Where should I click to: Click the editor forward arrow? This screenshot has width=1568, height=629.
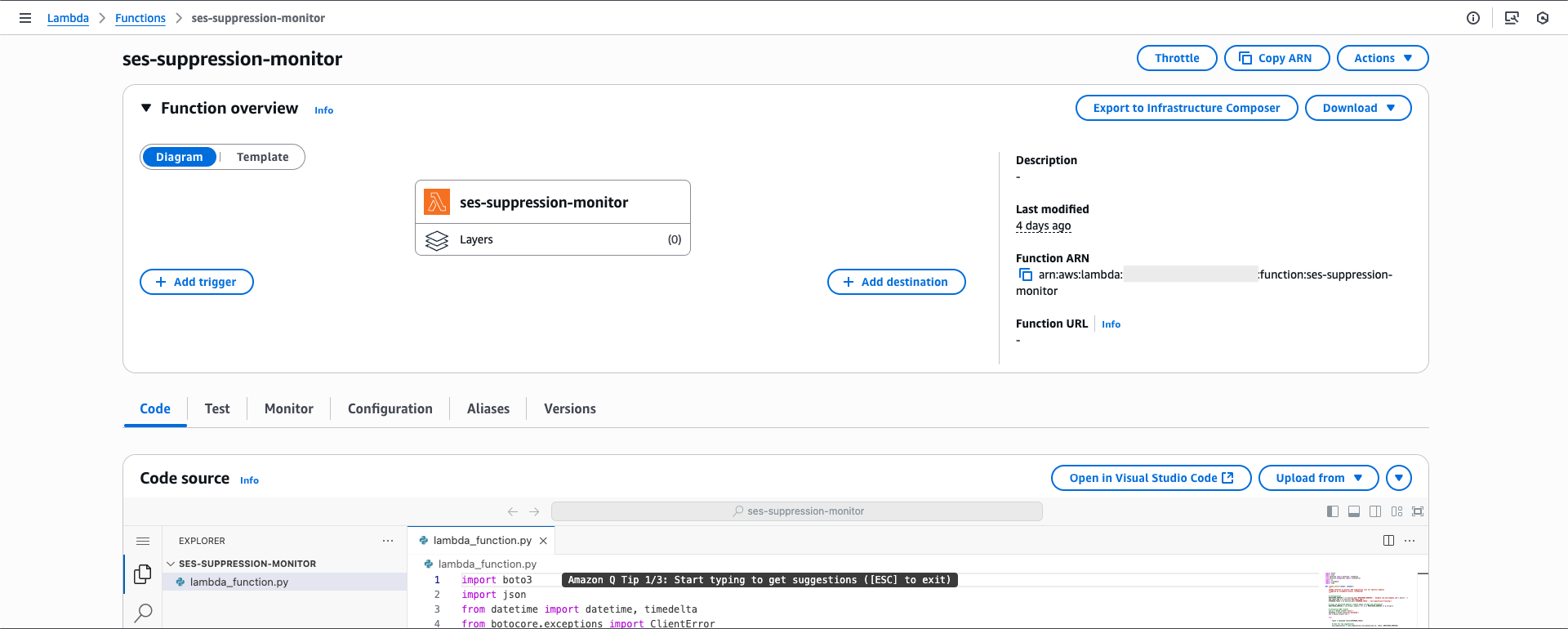pyautogui.click(x=534, y=511)
